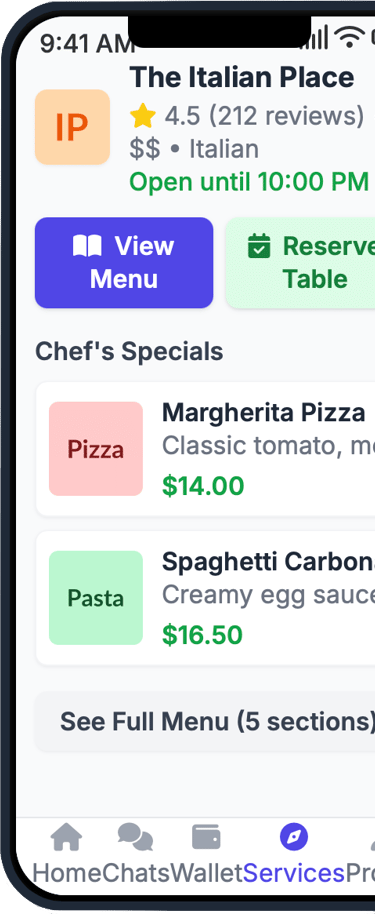Screen dimensions: 375x914
Task: Select the Services compass icon
Action: click(x=294, y=838)
